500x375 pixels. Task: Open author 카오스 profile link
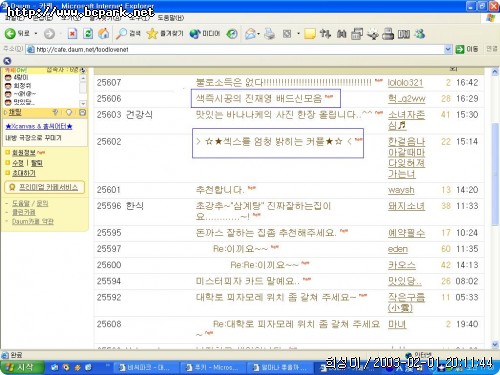tap(402, 265)
